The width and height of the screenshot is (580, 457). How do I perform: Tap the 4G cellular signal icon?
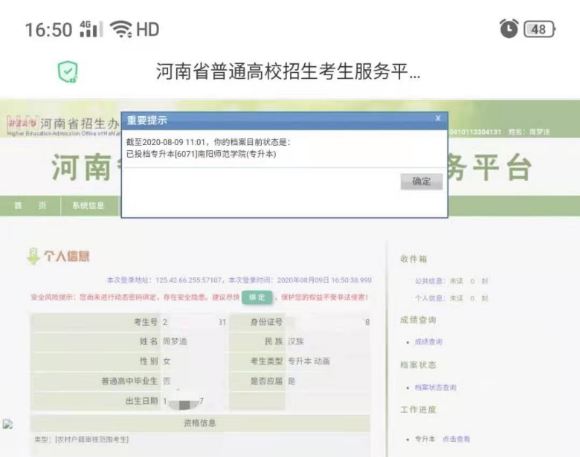click(91, 29)
